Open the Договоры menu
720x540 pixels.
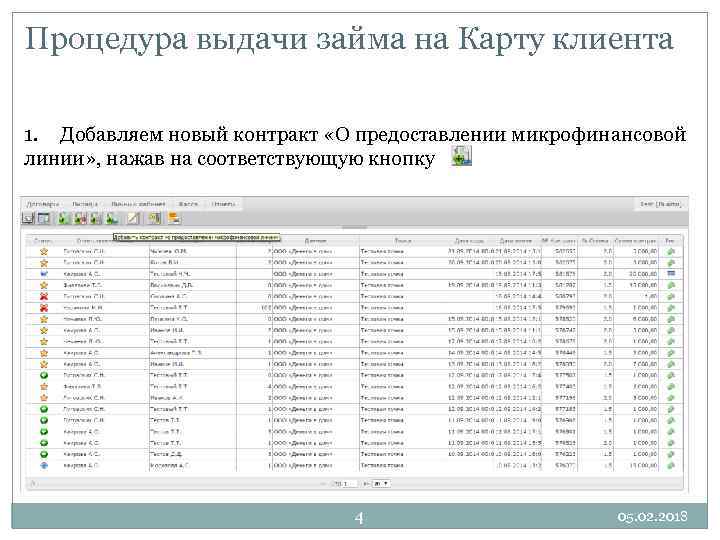point(43,204)
